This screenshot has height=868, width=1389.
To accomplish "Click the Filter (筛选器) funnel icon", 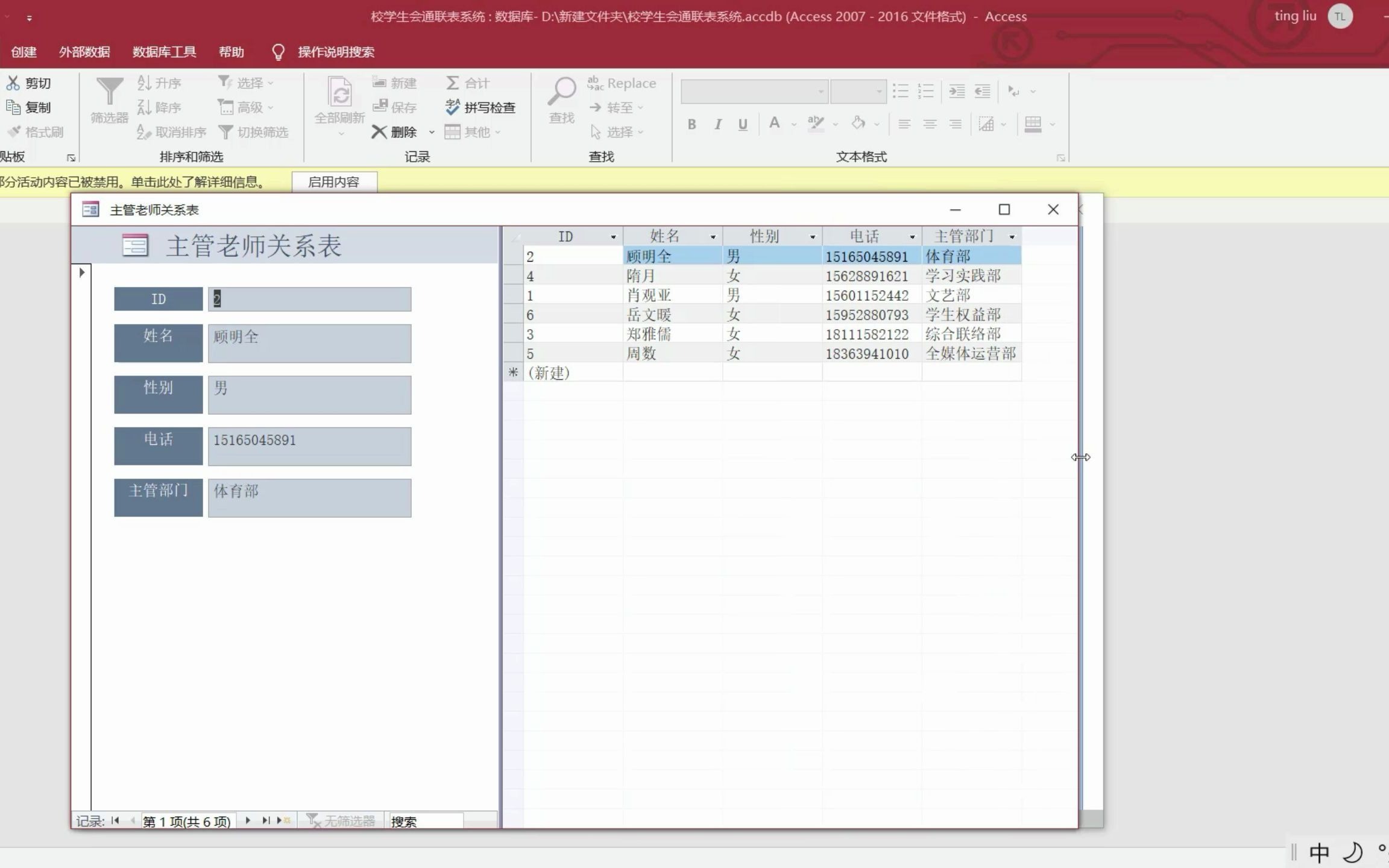I will point(109,92).
